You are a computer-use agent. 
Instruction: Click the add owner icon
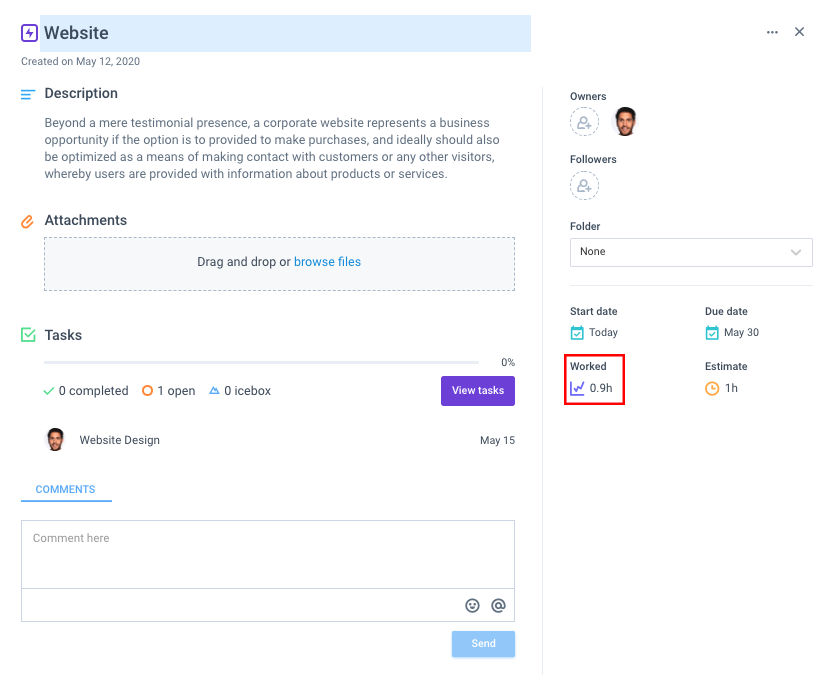point(584,122)
